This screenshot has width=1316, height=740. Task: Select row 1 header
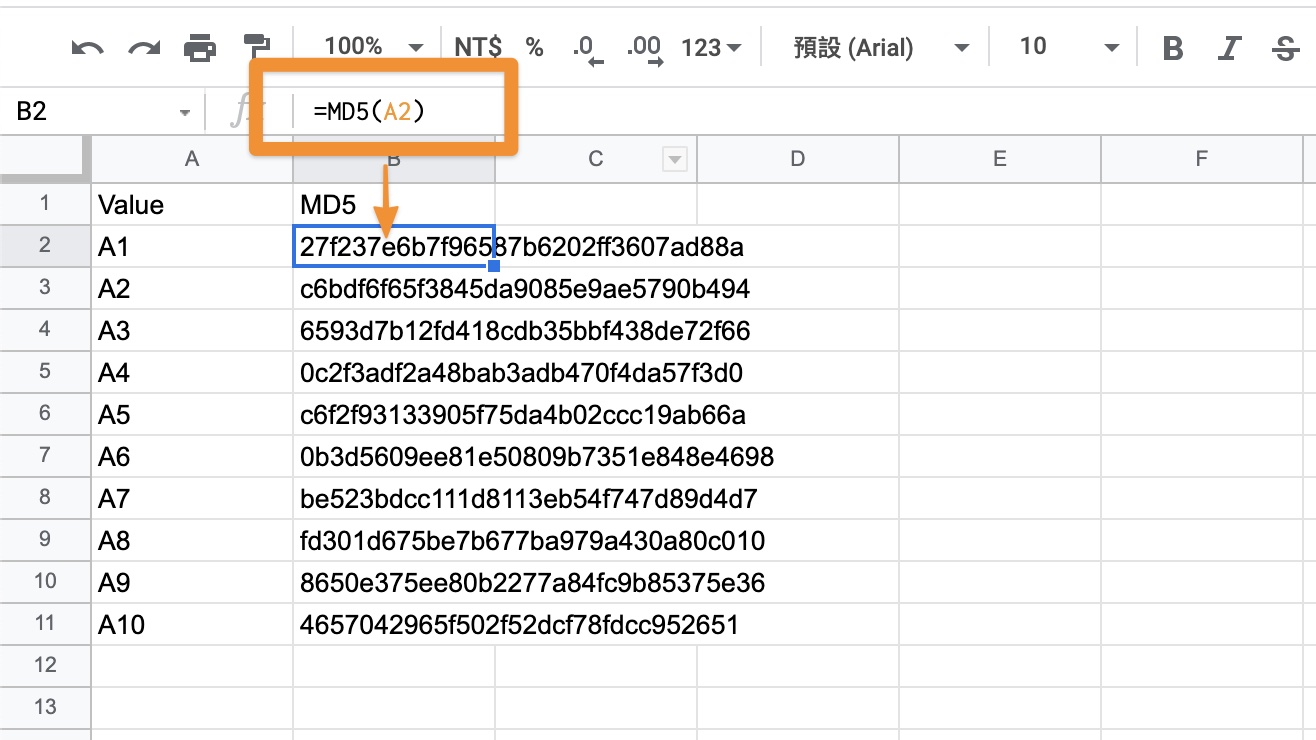click(x=45, y=204)
